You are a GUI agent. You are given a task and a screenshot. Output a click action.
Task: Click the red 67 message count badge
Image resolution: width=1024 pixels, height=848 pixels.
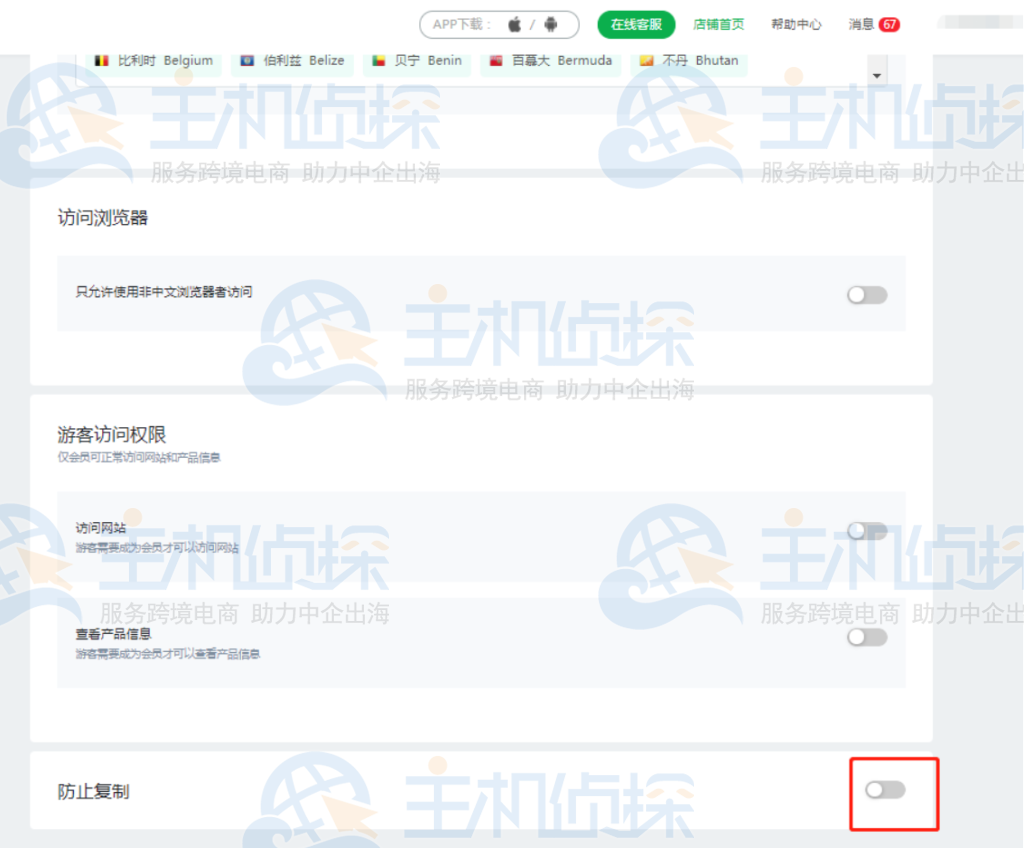890,24
